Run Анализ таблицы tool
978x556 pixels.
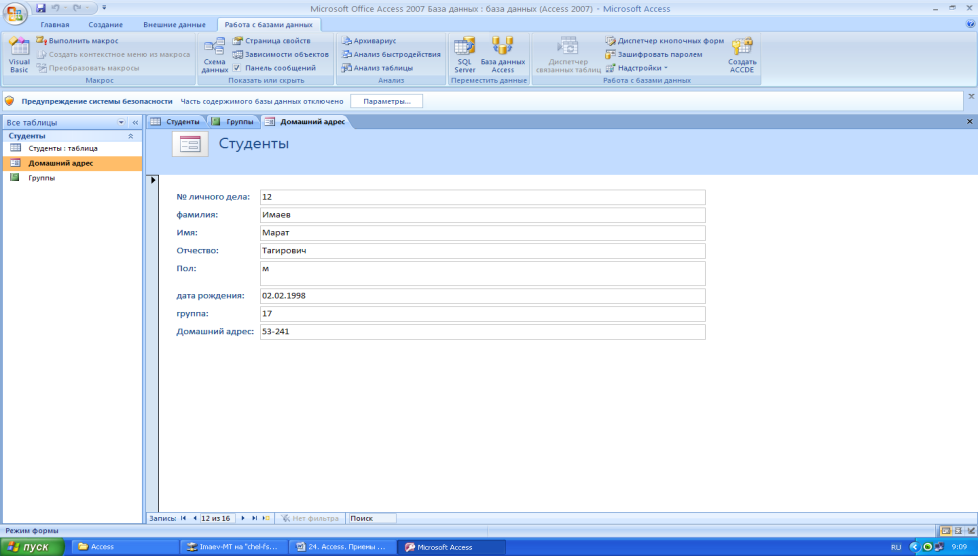pyautogui.click(x=377, y=68)
